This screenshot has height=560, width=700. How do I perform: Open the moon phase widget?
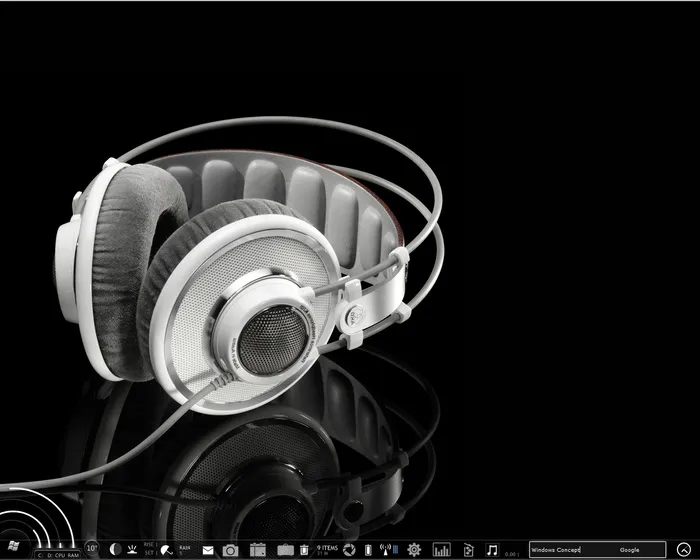point(115,549)
